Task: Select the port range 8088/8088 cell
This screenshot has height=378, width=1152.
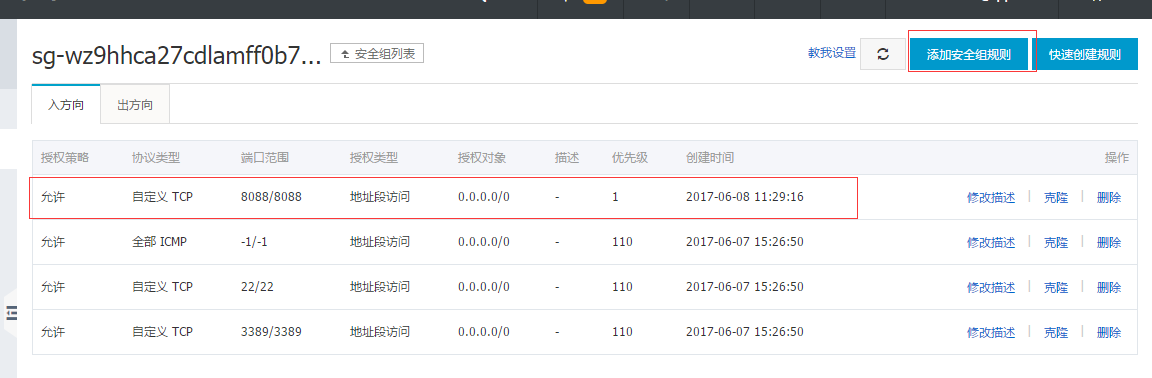Action: tap(271, 197)
